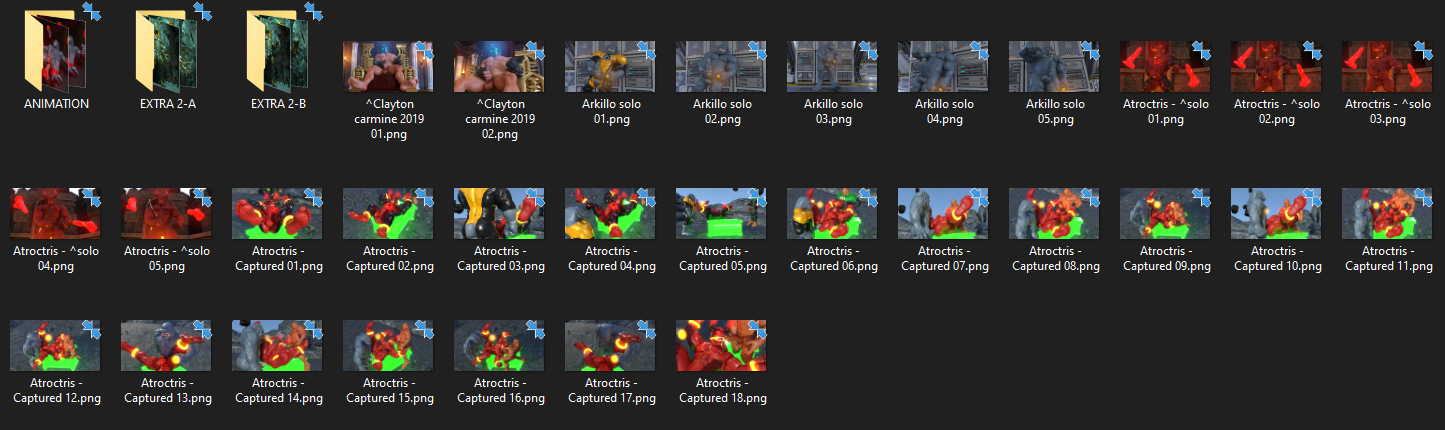Select Atroctris - ^solo 05.png thumbnail
Image resolution: width=1445 pixels, height=430 pixels.
point(166,212)
